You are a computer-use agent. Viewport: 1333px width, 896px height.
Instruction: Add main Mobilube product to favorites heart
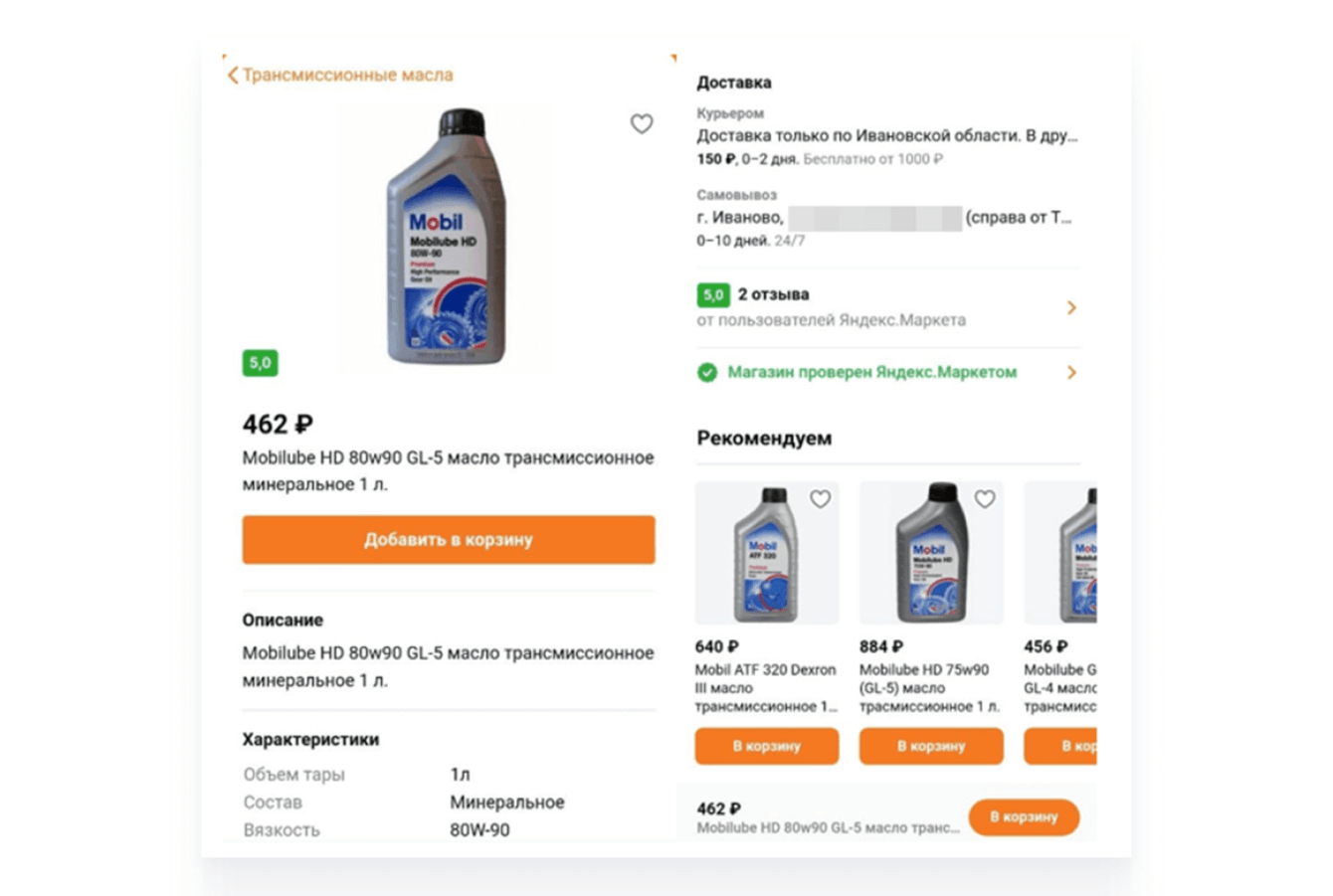click(x=642, y=123)
